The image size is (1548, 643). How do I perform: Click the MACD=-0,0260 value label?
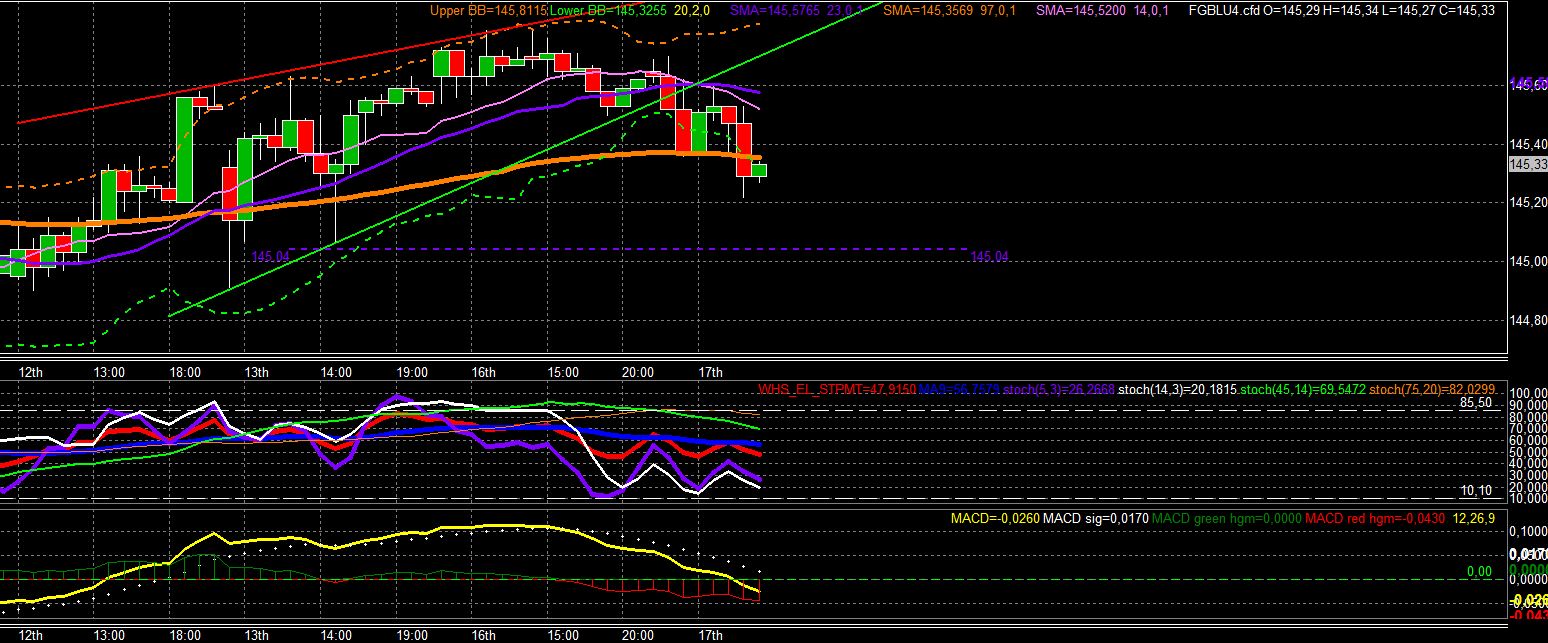pyautogui.click(x=996, y=518)
